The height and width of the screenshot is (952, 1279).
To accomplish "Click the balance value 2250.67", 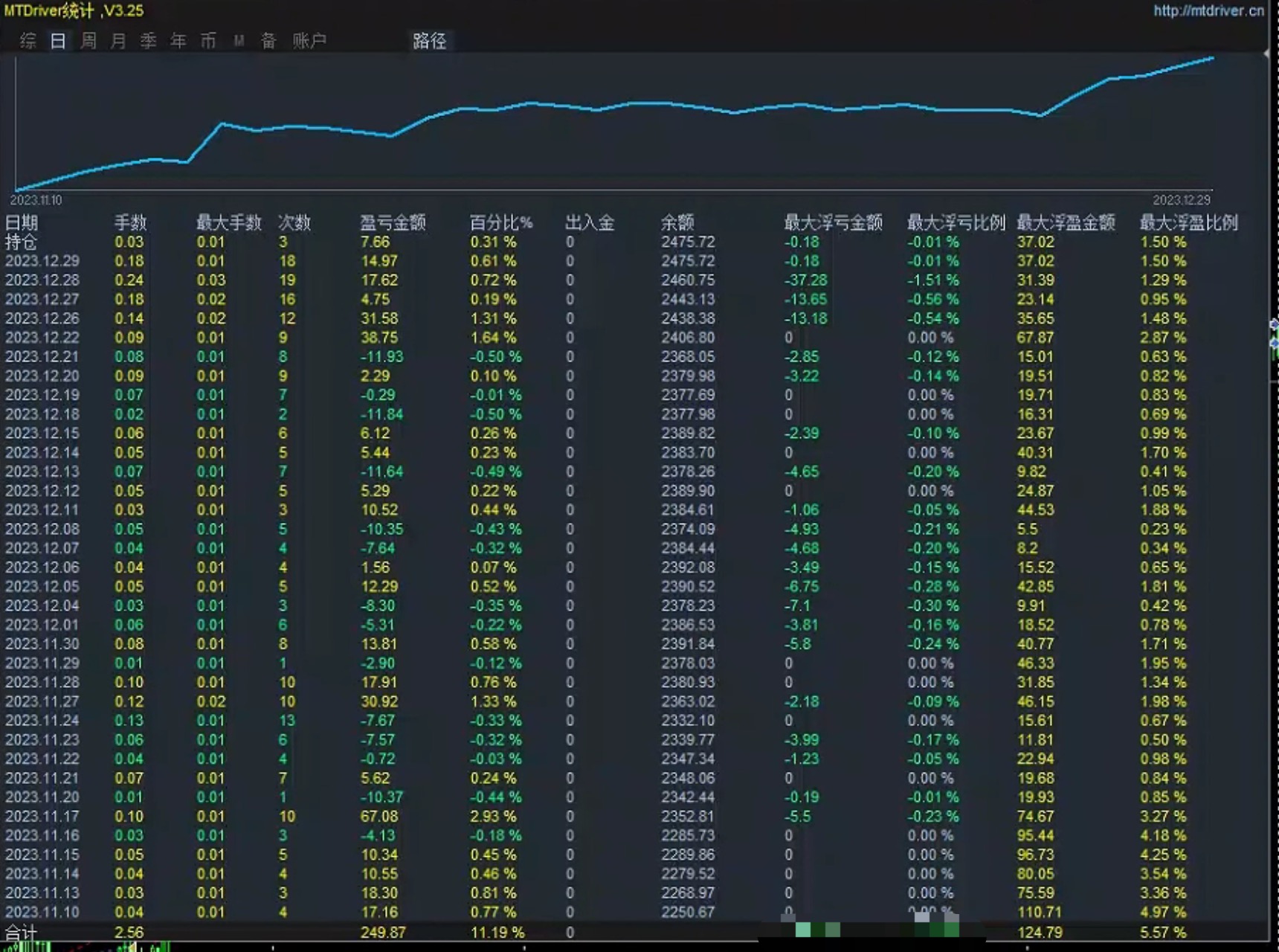I will pos(688,913).
